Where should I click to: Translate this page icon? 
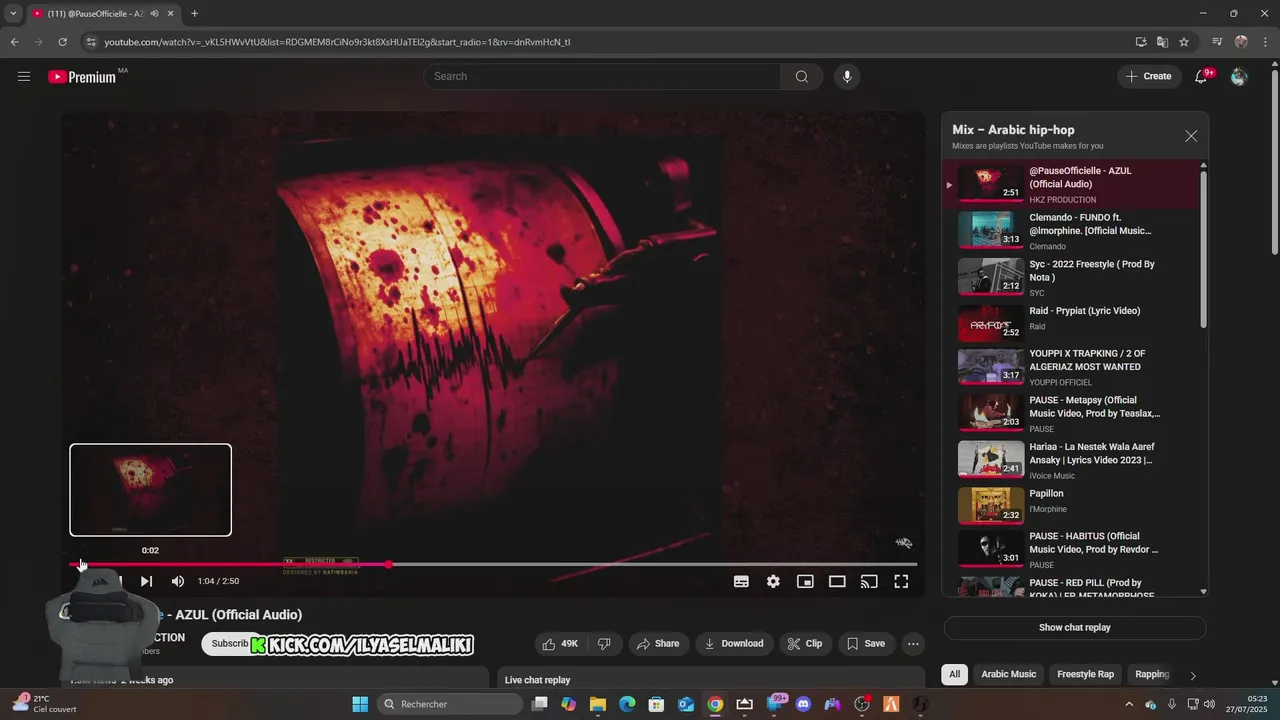point(1162,42)
